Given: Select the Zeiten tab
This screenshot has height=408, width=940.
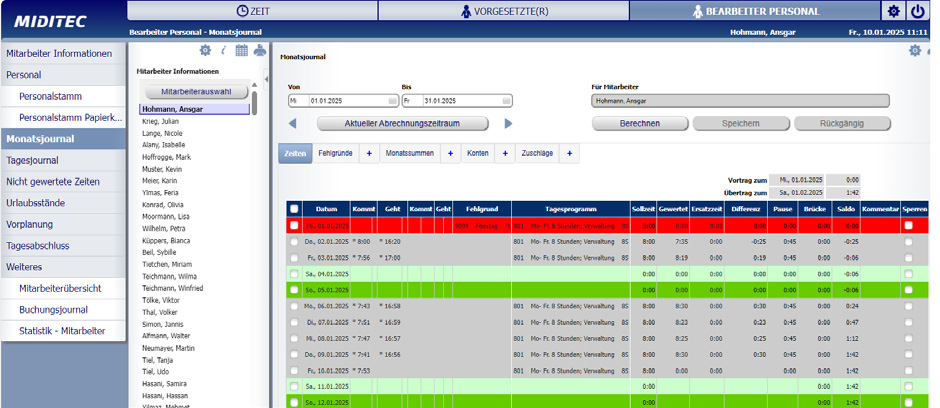Looking at the screenshot, I should point(295,153).
